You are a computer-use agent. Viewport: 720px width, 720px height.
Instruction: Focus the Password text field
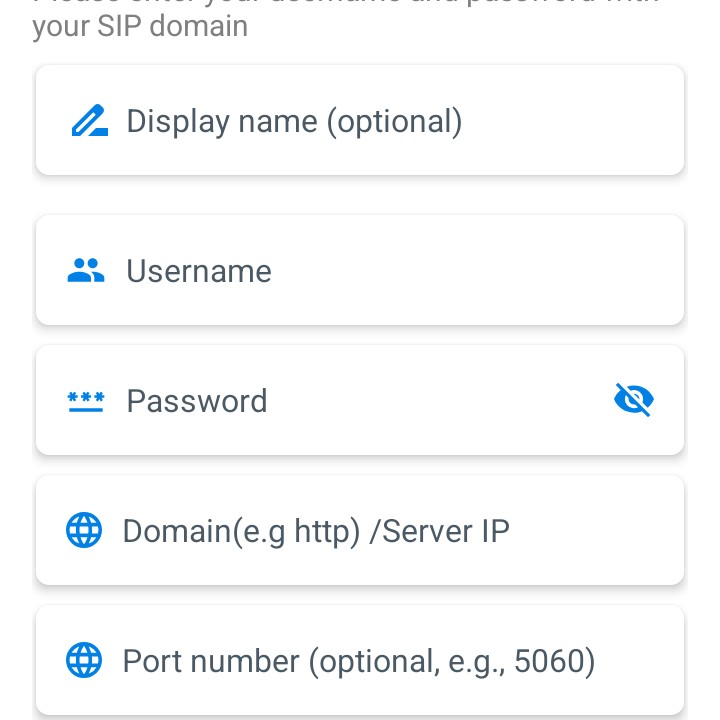point(360,400)
